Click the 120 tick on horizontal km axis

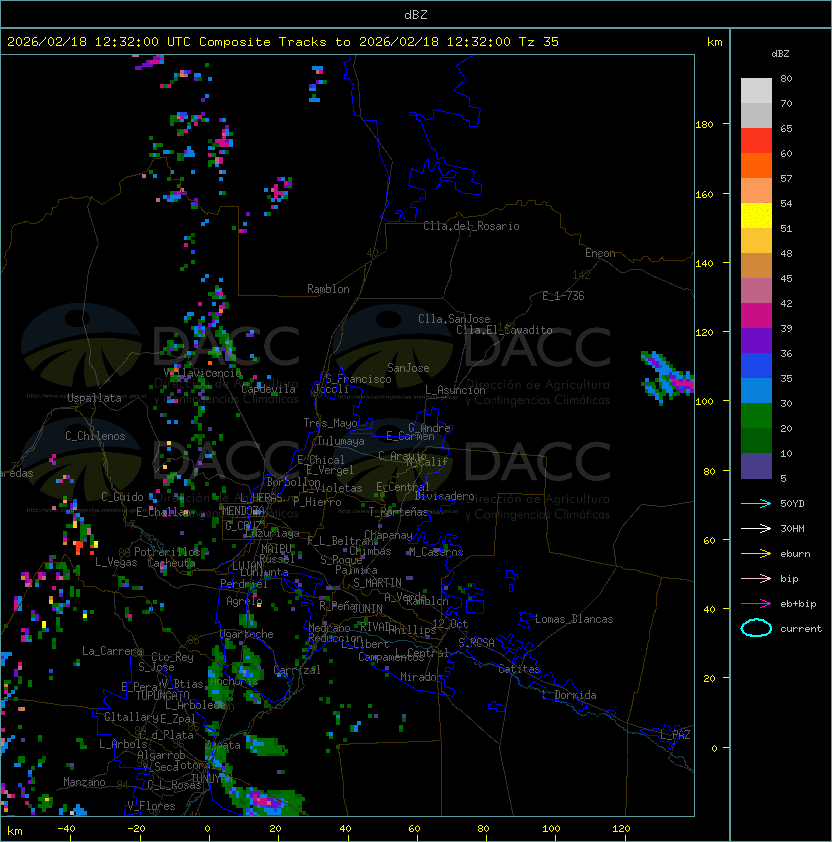tap(620, 829)
